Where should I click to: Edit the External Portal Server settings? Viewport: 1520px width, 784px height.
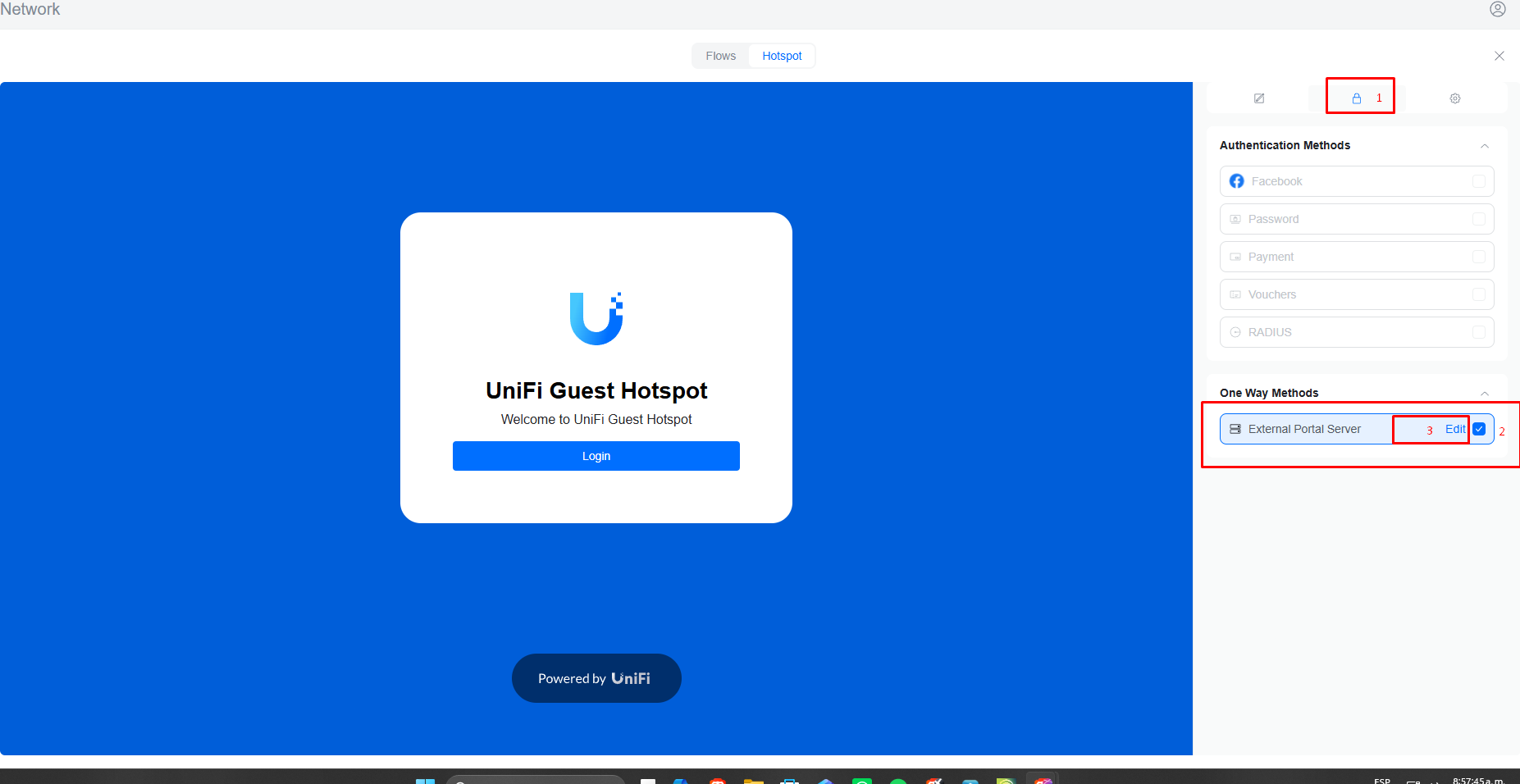[1455, 429]
